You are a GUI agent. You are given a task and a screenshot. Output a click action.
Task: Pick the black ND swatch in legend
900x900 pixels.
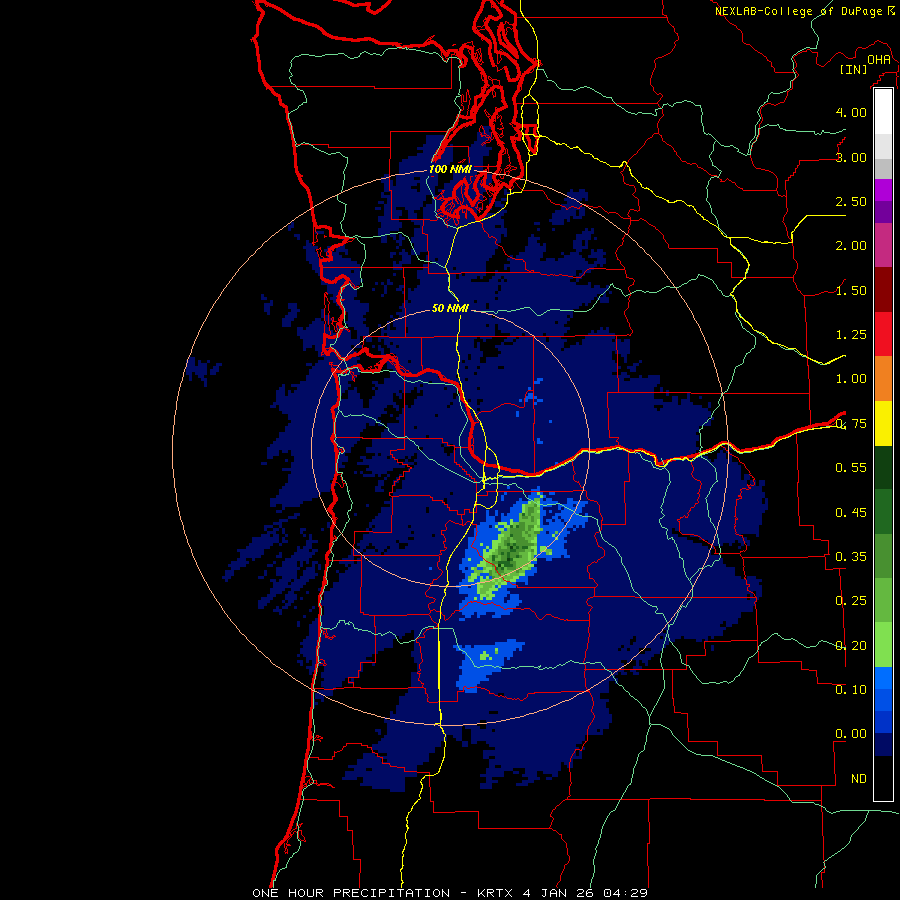click(883, 778)
